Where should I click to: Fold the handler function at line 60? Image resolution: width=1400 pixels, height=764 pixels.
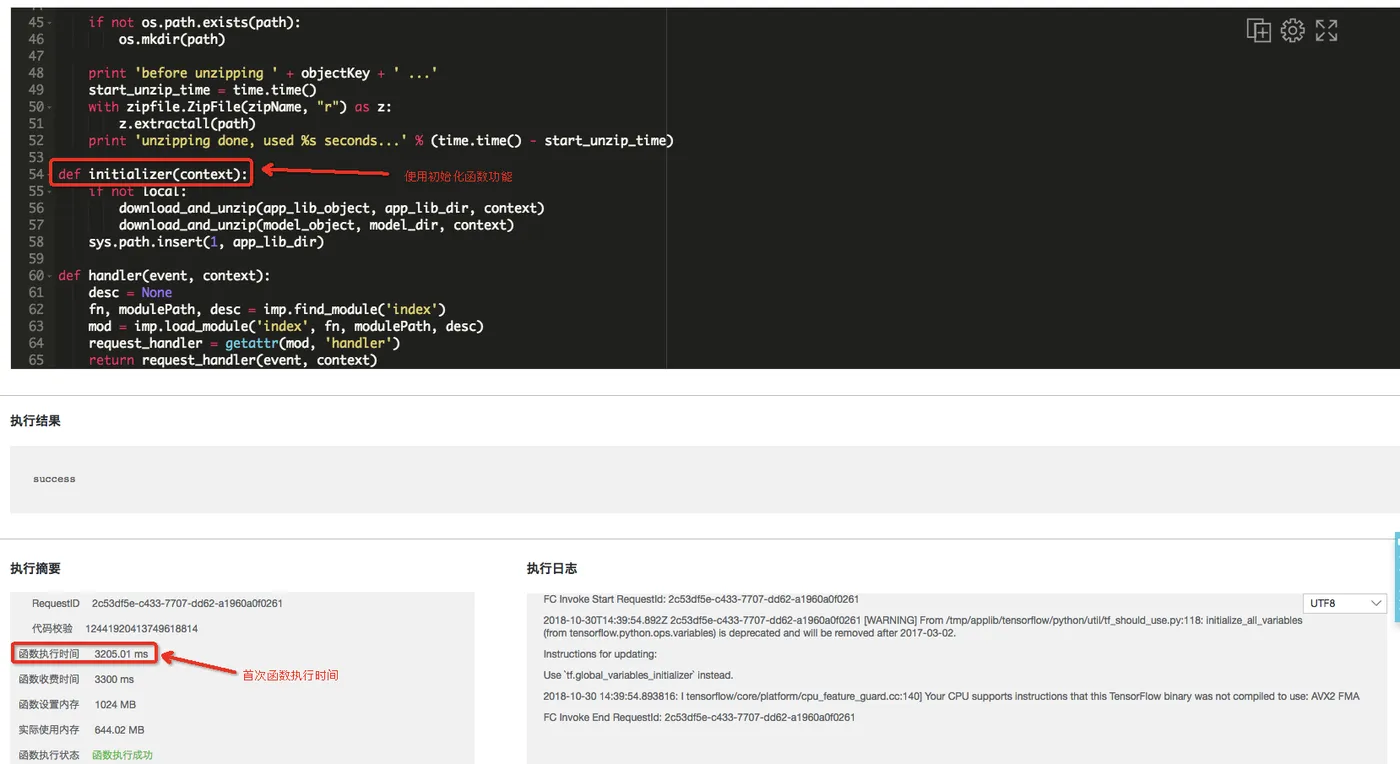[x=50, y=275]
